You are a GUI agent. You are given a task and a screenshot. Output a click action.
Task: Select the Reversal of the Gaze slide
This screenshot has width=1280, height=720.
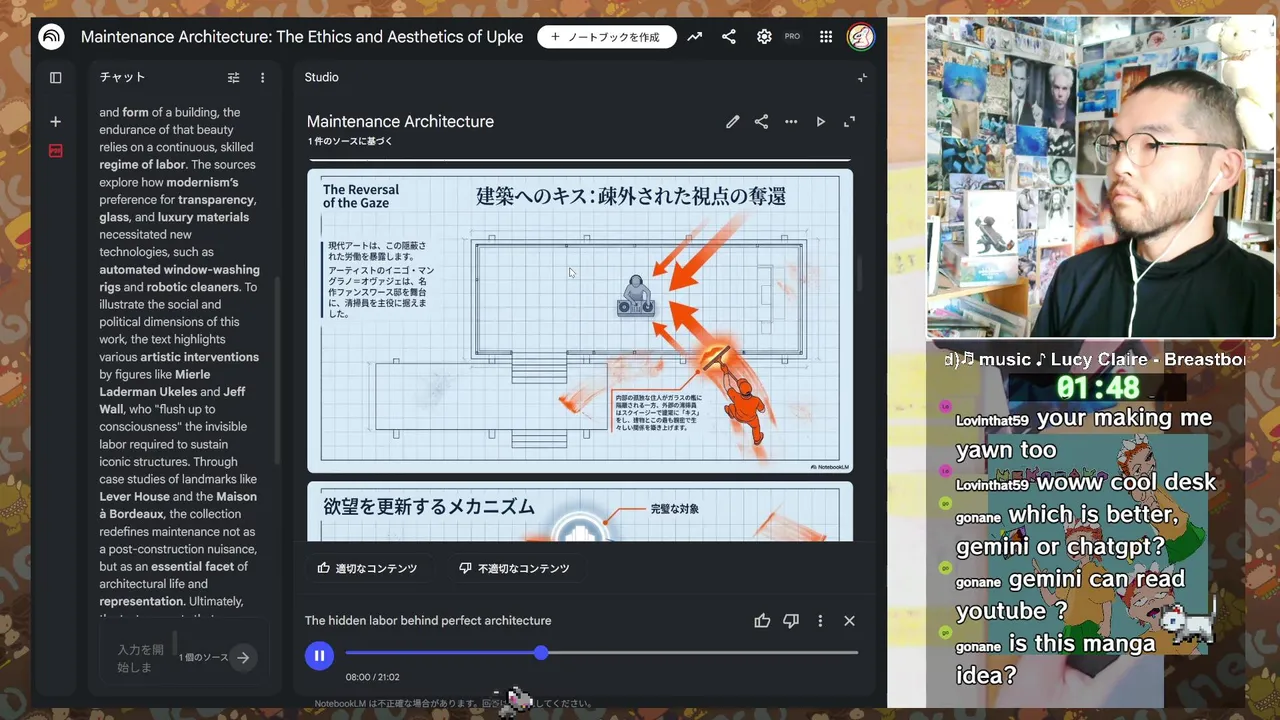pos(580,321)
